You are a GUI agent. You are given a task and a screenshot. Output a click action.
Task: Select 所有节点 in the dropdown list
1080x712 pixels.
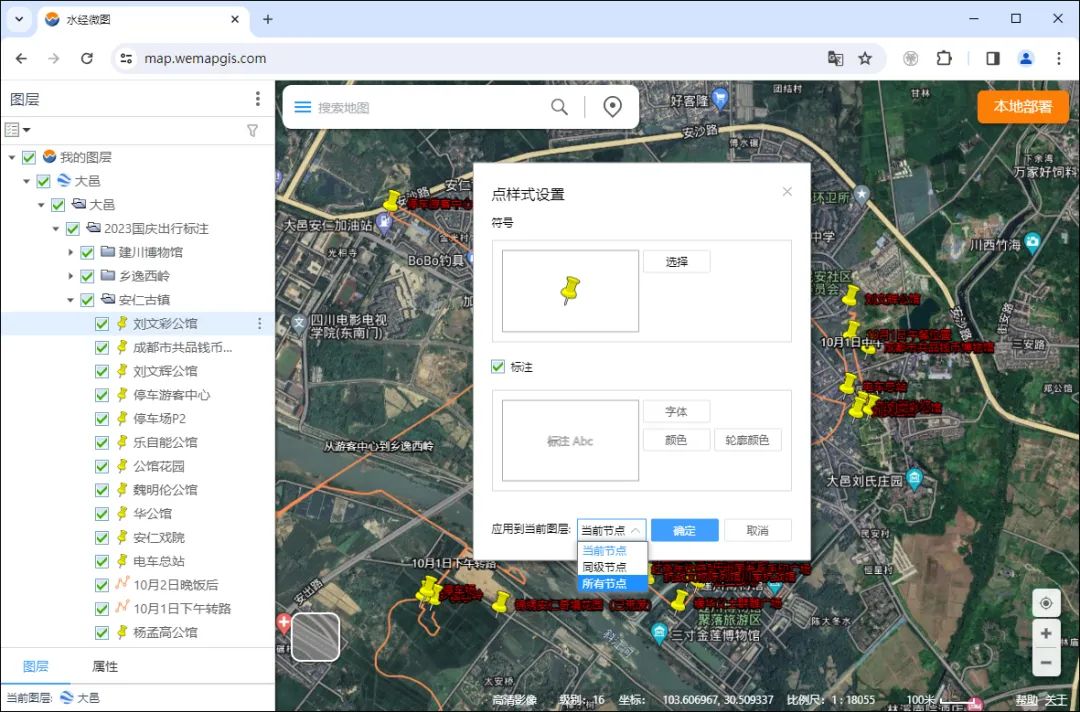pos(605,583)
